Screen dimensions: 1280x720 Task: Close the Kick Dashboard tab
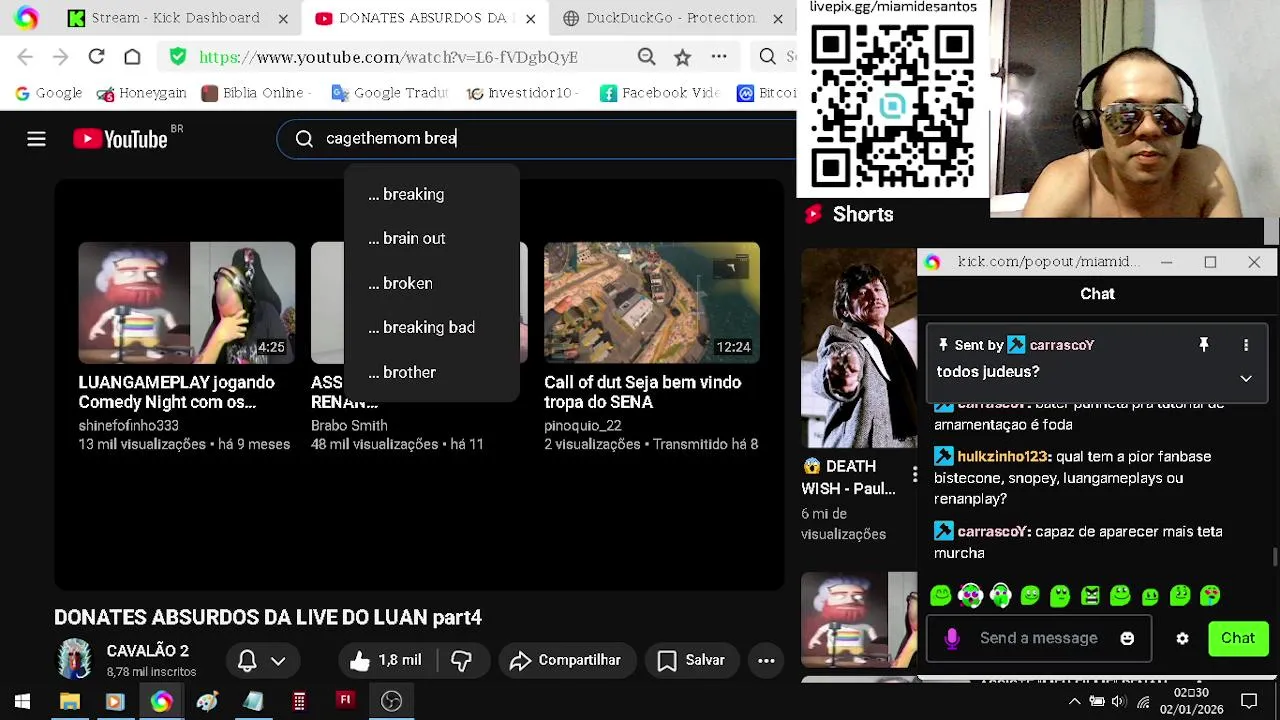coord(283,18)
